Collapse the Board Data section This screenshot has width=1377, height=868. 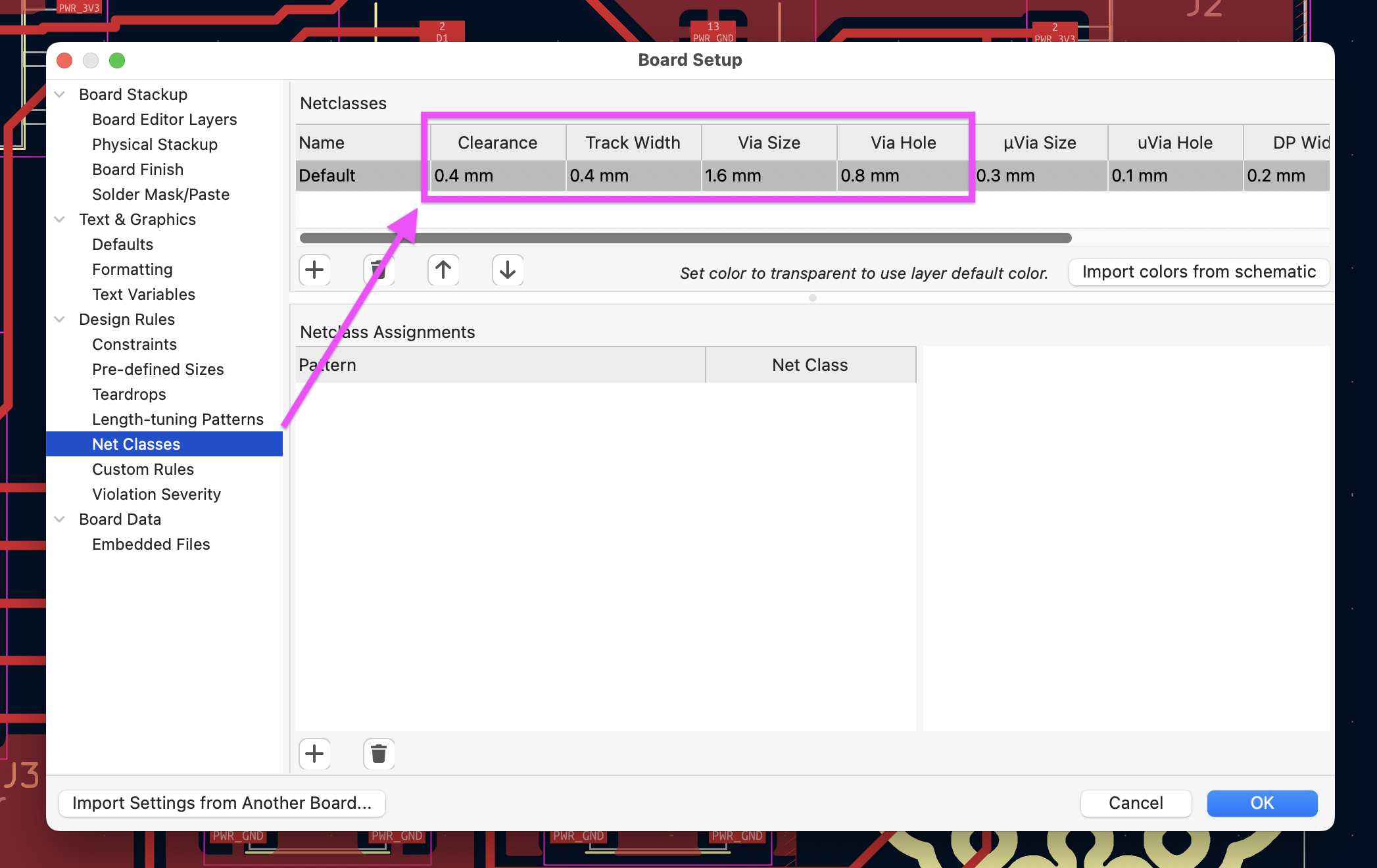60,519
